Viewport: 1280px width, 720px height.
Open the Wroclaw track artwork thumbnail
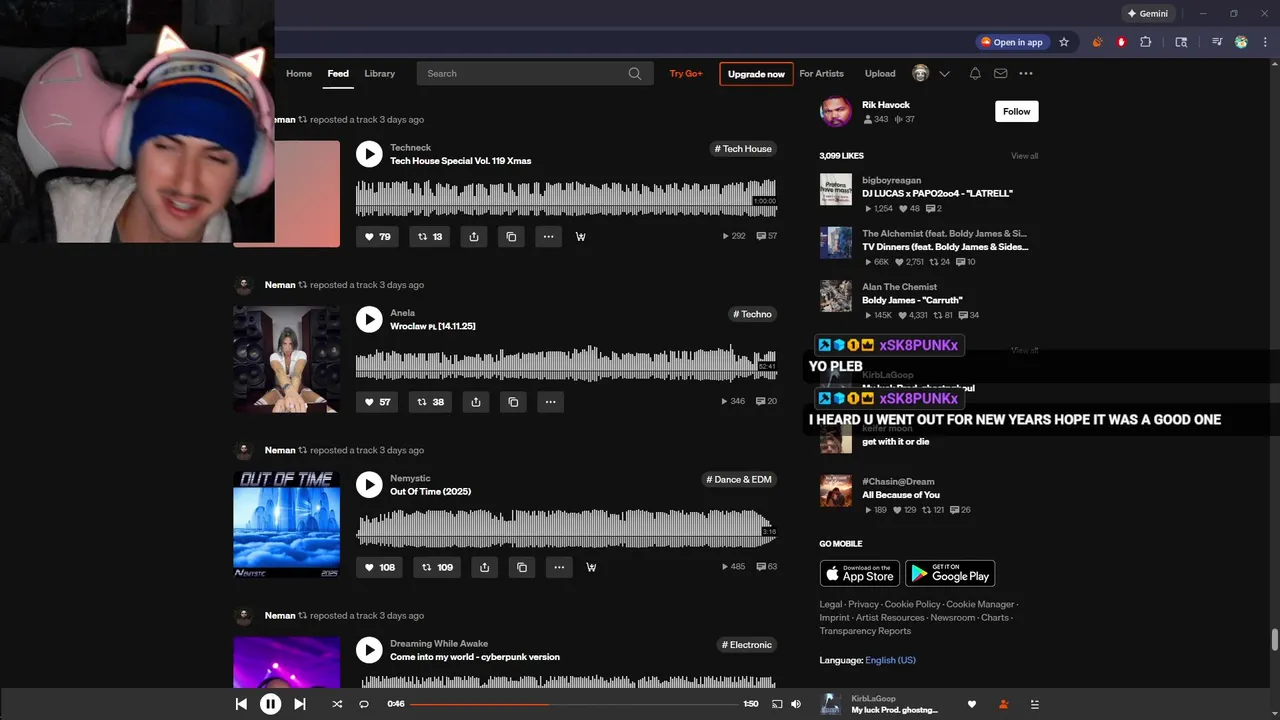286,359
